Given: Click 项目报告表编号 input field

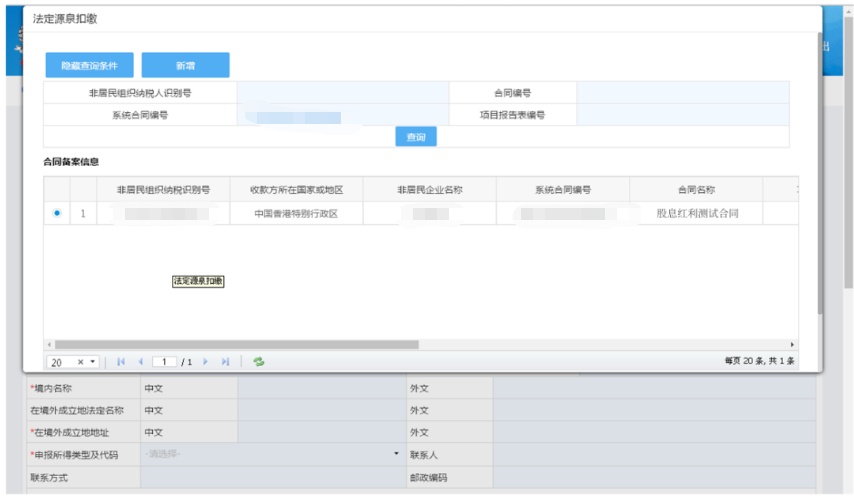Looking at the screenshot, I should coord(682,115).
